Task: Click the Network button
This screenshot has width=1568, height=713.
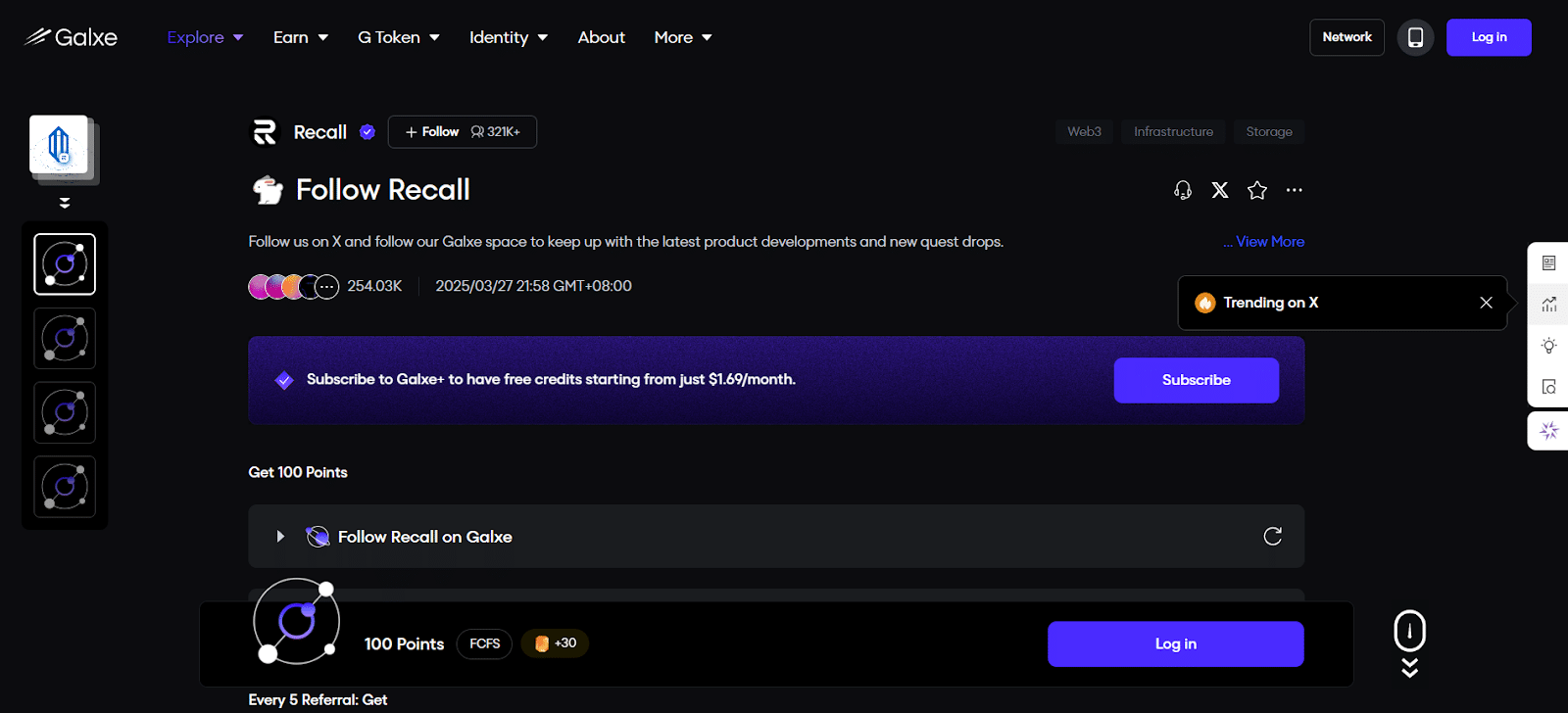Action: coord(1347,37)
